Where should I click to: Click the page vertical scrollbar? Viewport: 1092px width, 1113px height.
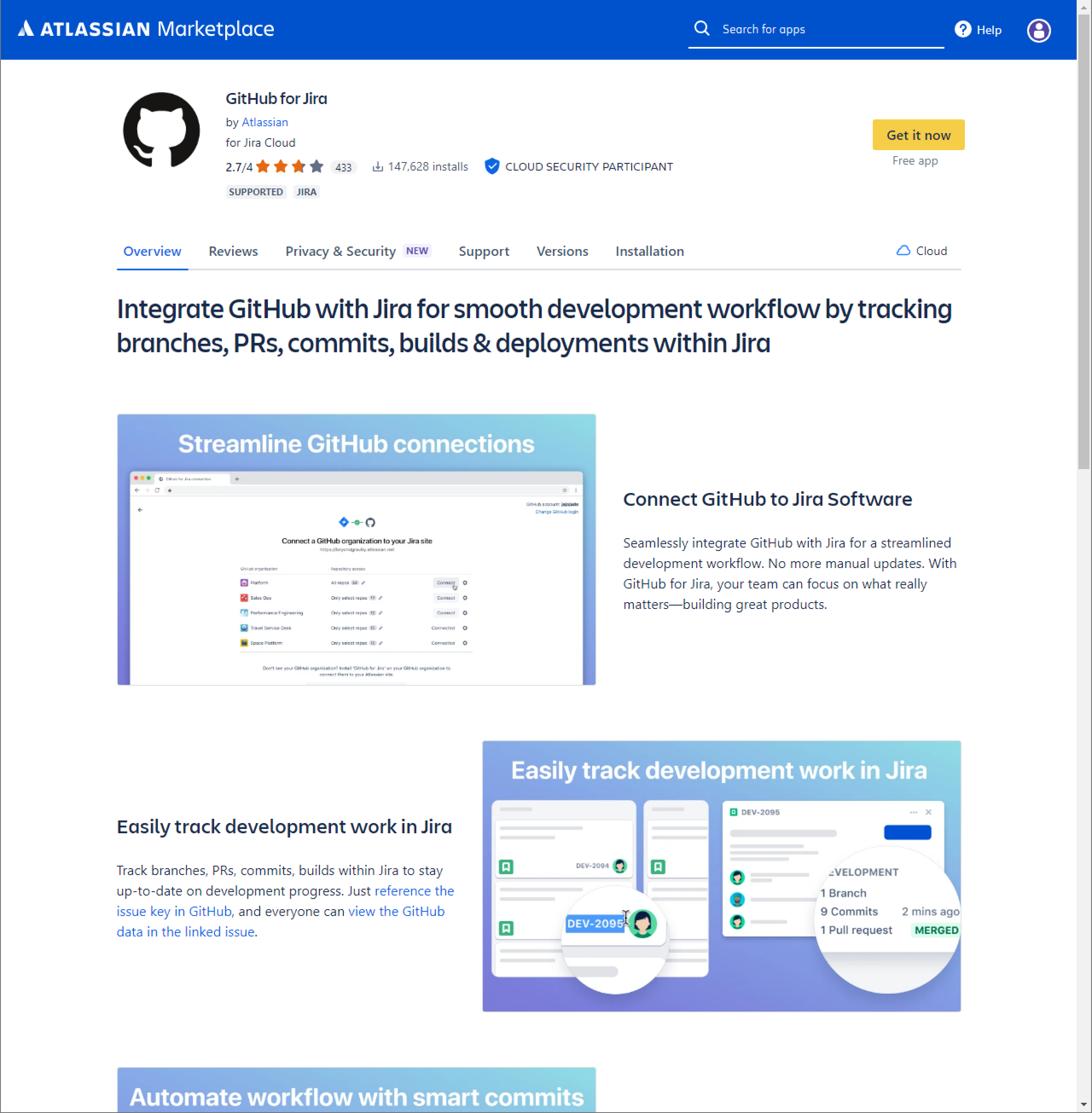[1083, 241]
